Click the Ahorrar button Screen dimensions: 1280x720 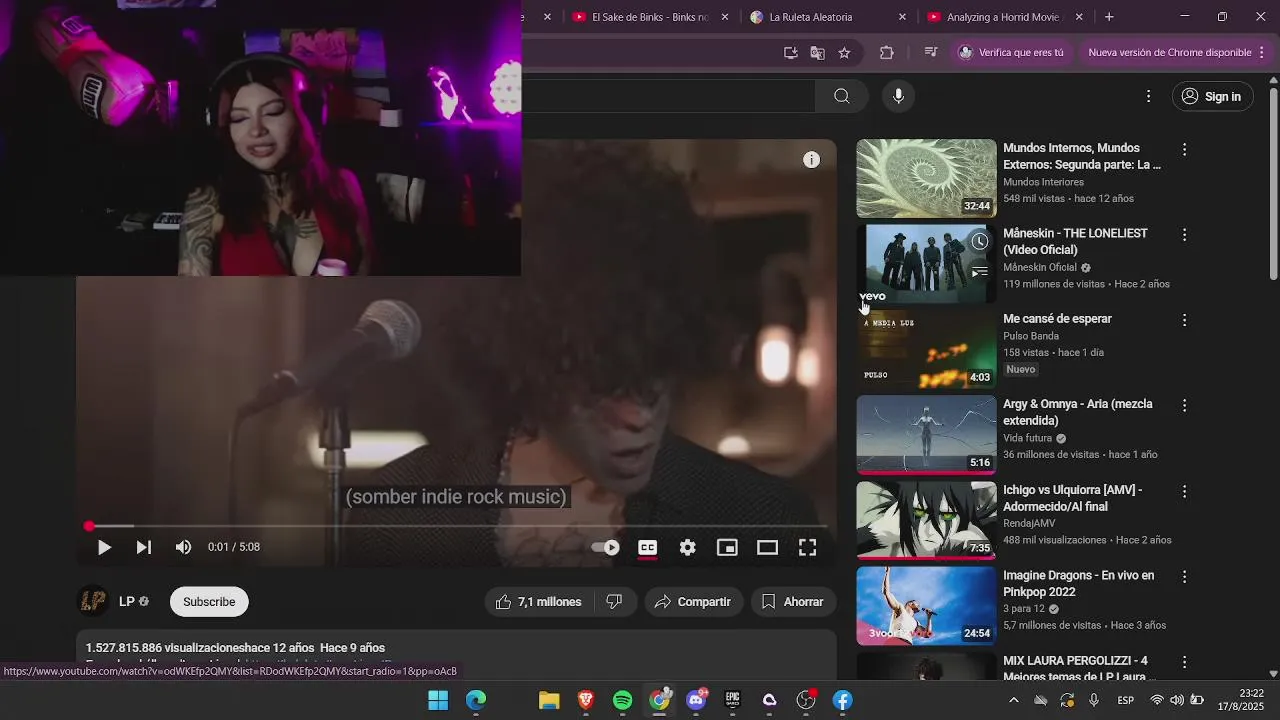click(793, 602)
